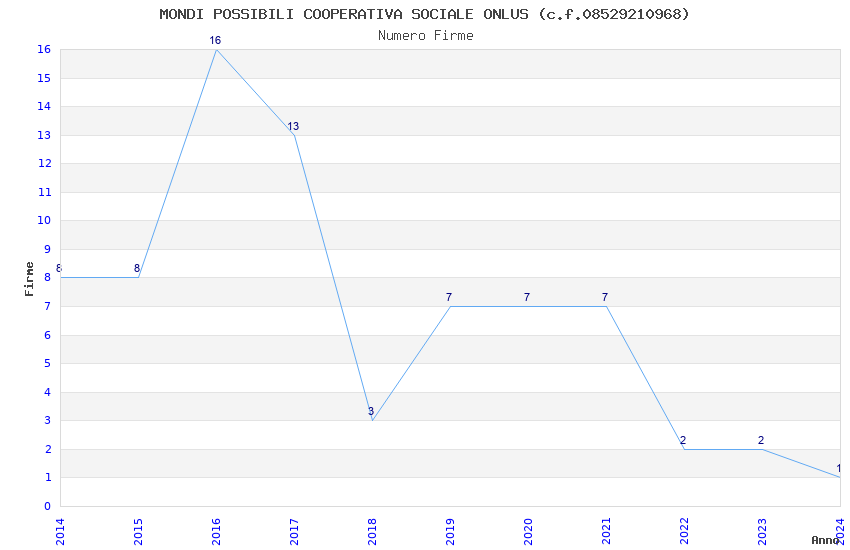Viewport: 850px width, 550px height.
Task: Click the x-axis year label 2016
Action: coord(216,532)
